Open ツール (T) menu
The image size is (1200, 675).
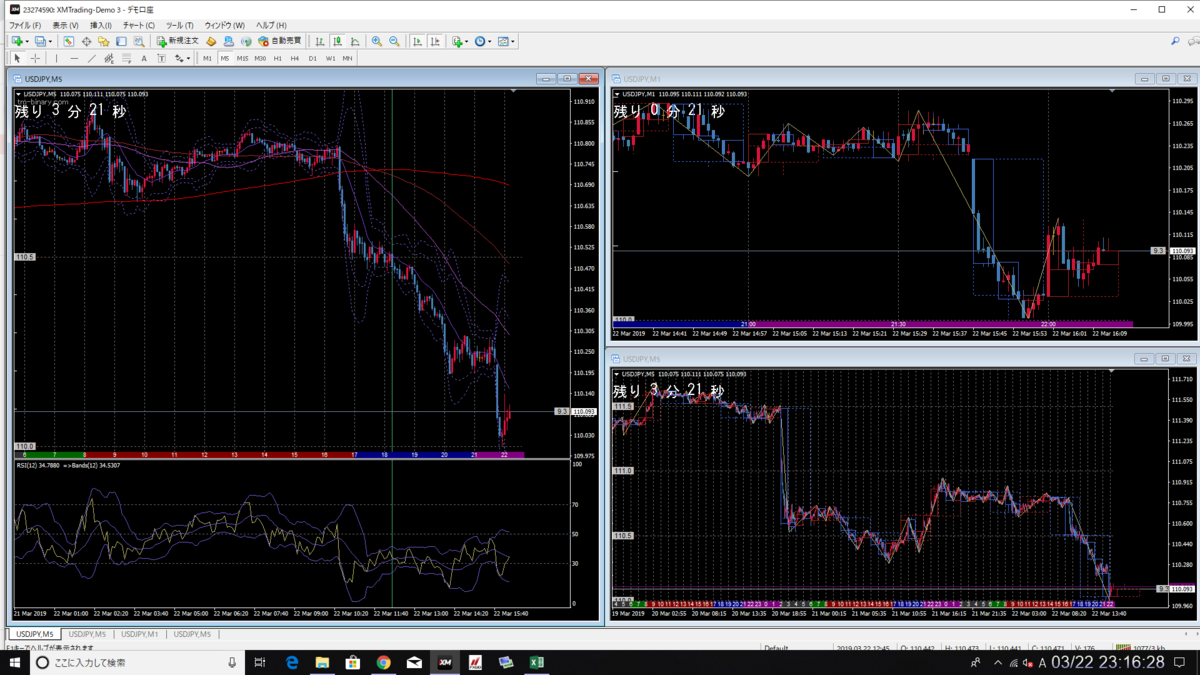tap(180, 25)
